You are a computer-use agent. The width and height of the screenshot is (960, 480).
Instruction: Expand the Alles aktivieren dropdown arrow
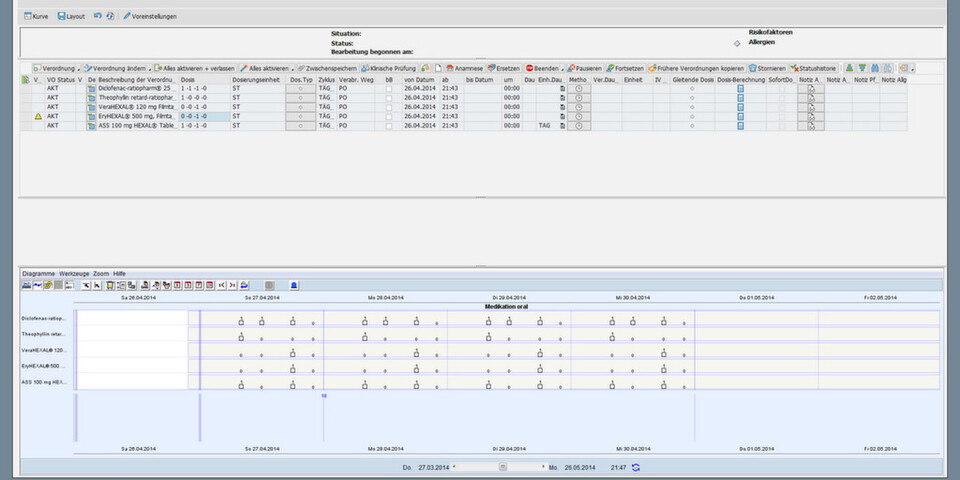[293, 69]
